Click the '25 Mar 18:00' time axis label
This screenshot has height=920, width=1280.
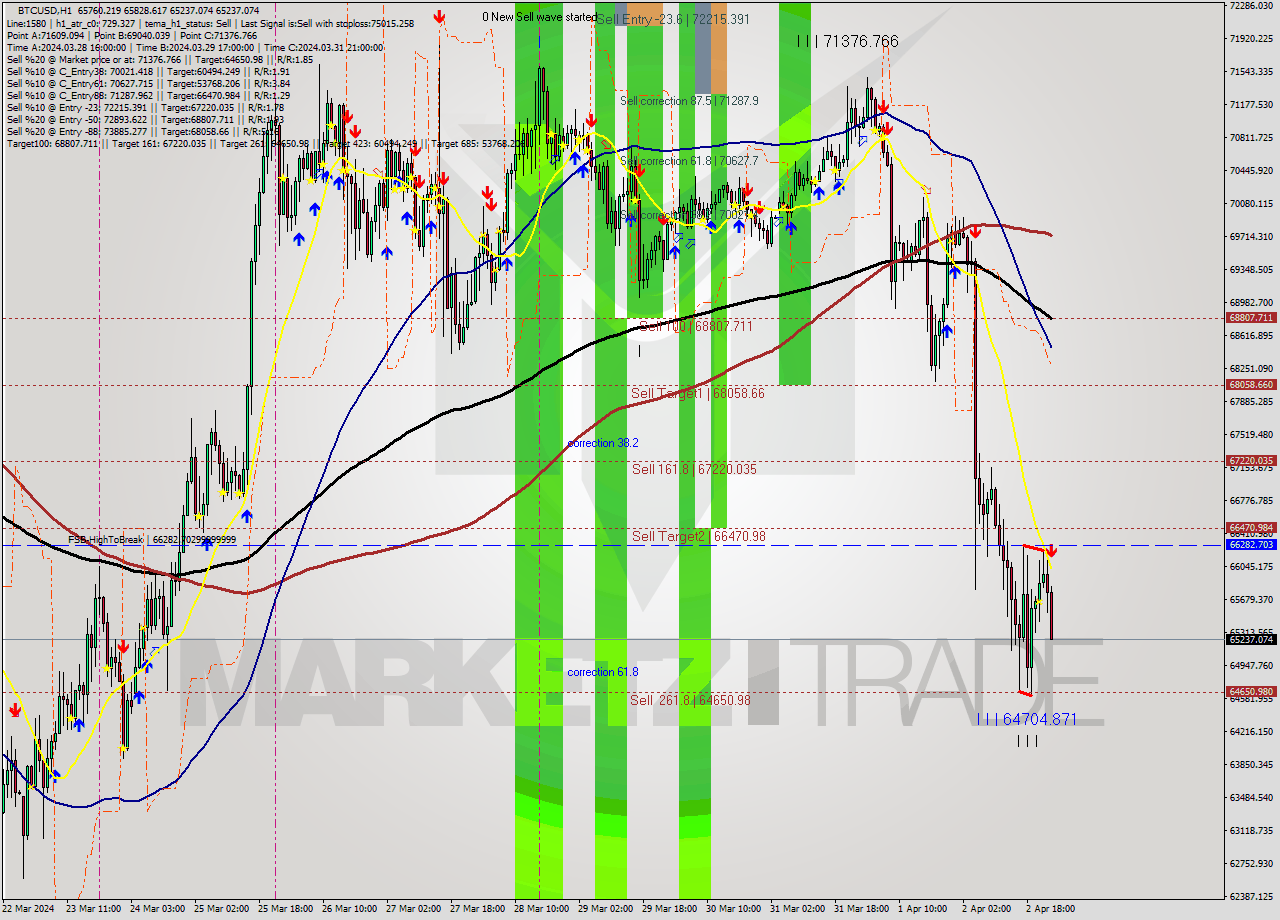pos(285,909)
